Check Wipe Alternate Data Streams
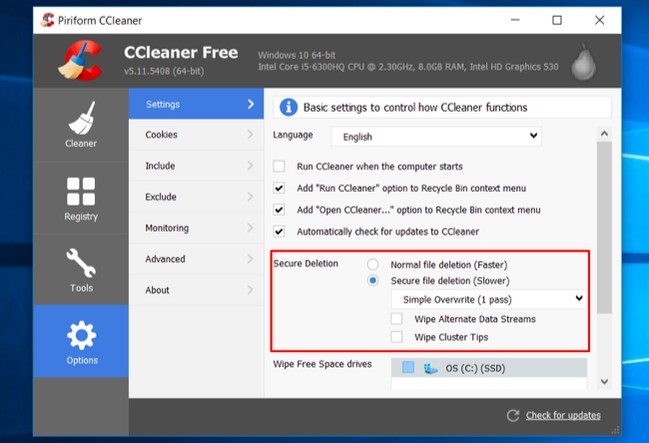Image resolution: width=649 pixels, height=443 pixels. 397,319
